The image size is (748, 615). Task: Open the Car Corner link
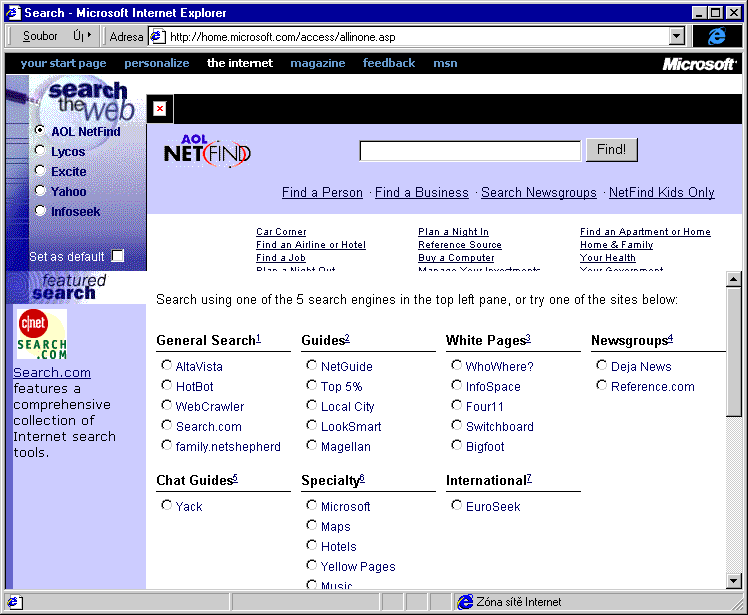[x=281, y=231]
